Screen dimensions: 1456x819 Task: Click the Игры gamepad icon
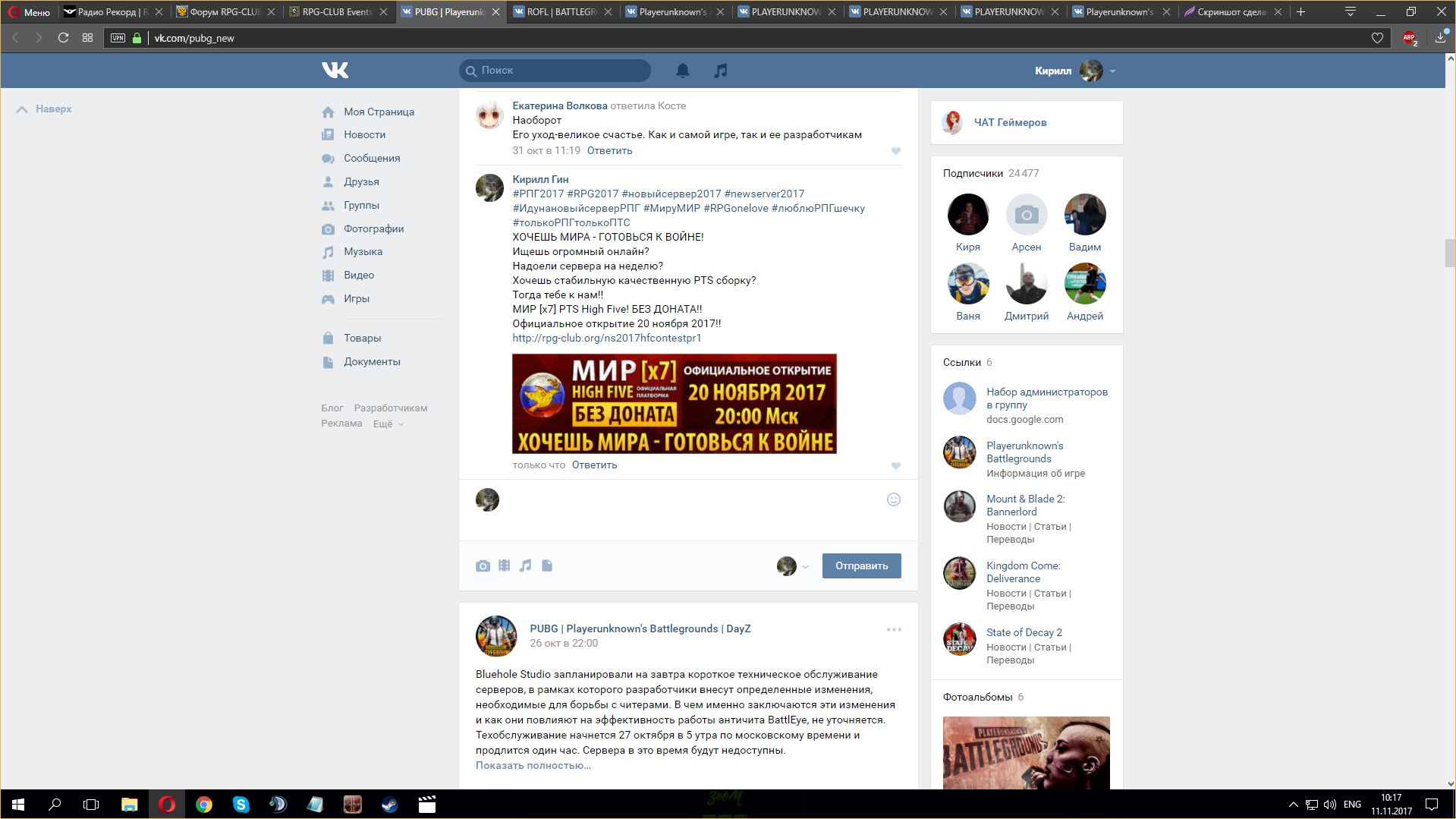(328, 299)
